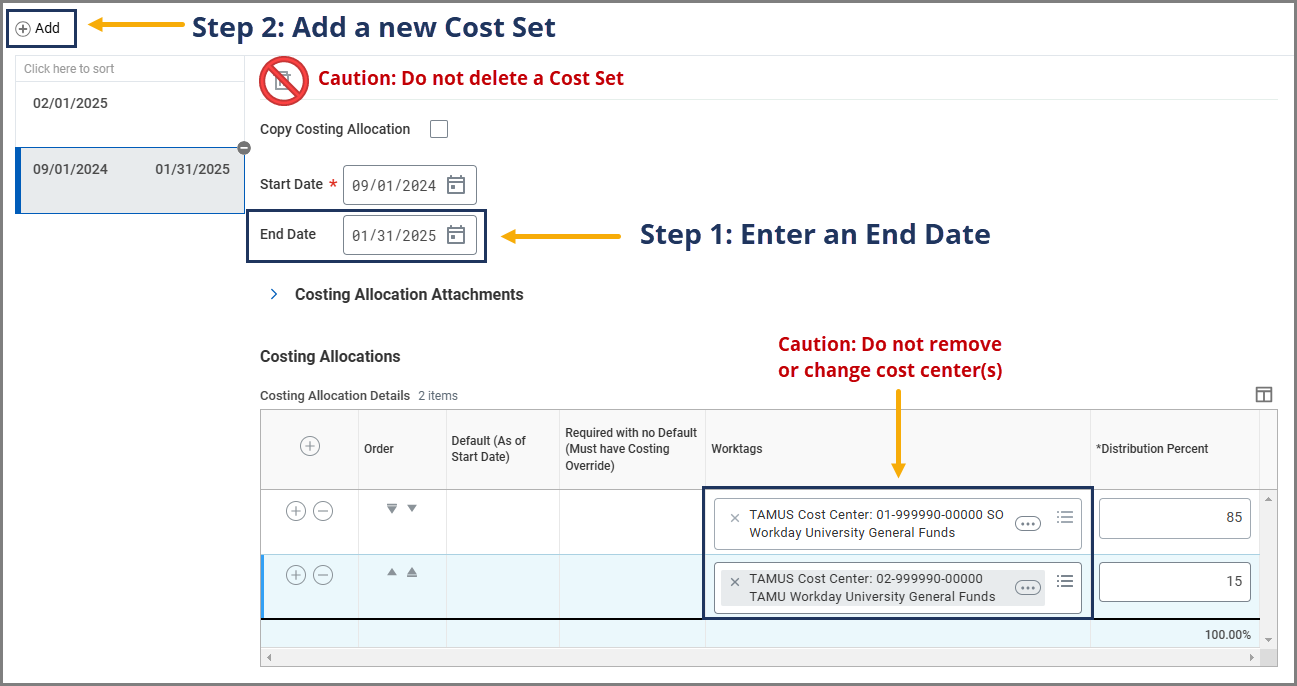Click the 85 Distribution Percent field

click(x=1174, y=517)
